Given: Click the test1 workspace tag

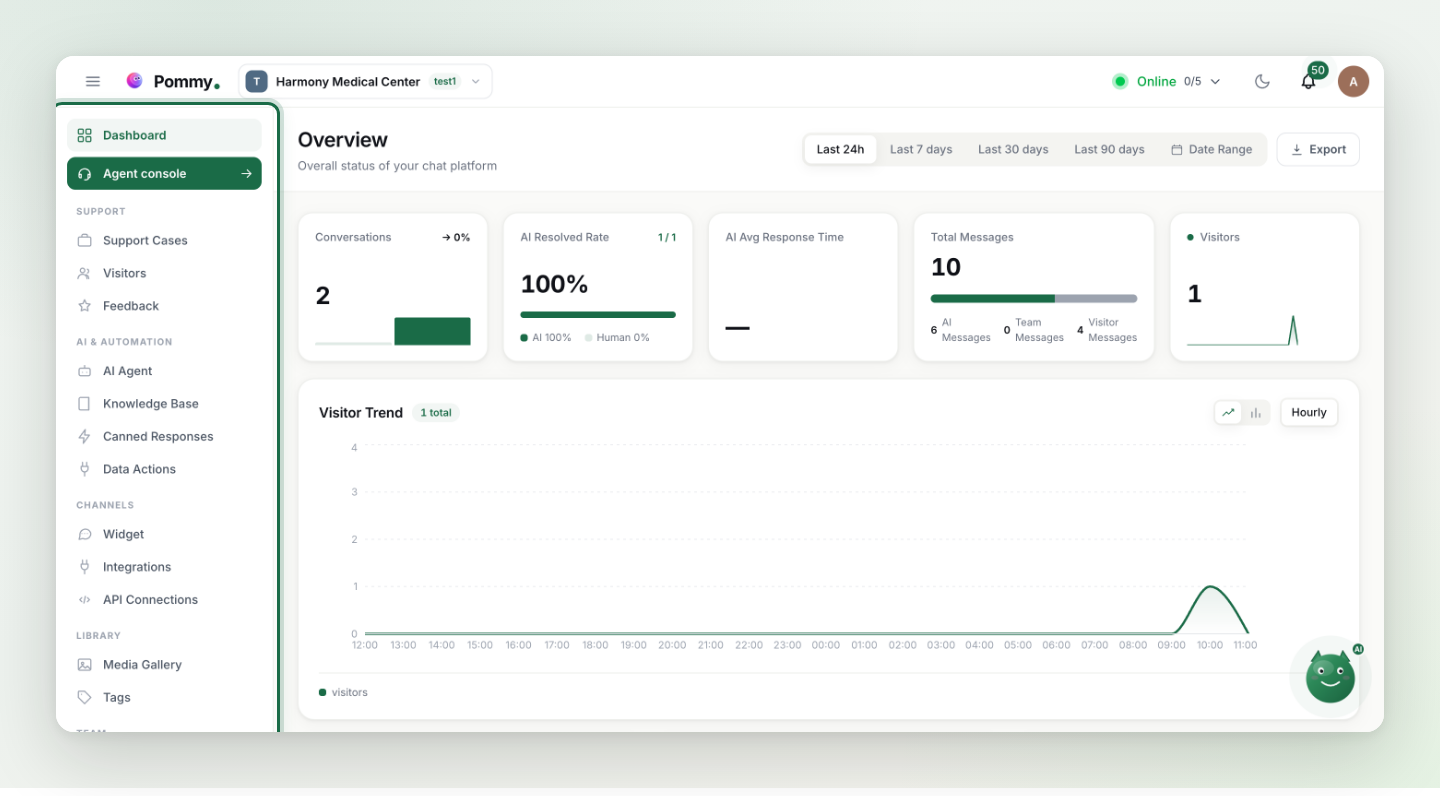Looking at the screenshot, I should (x=445, y=82).
